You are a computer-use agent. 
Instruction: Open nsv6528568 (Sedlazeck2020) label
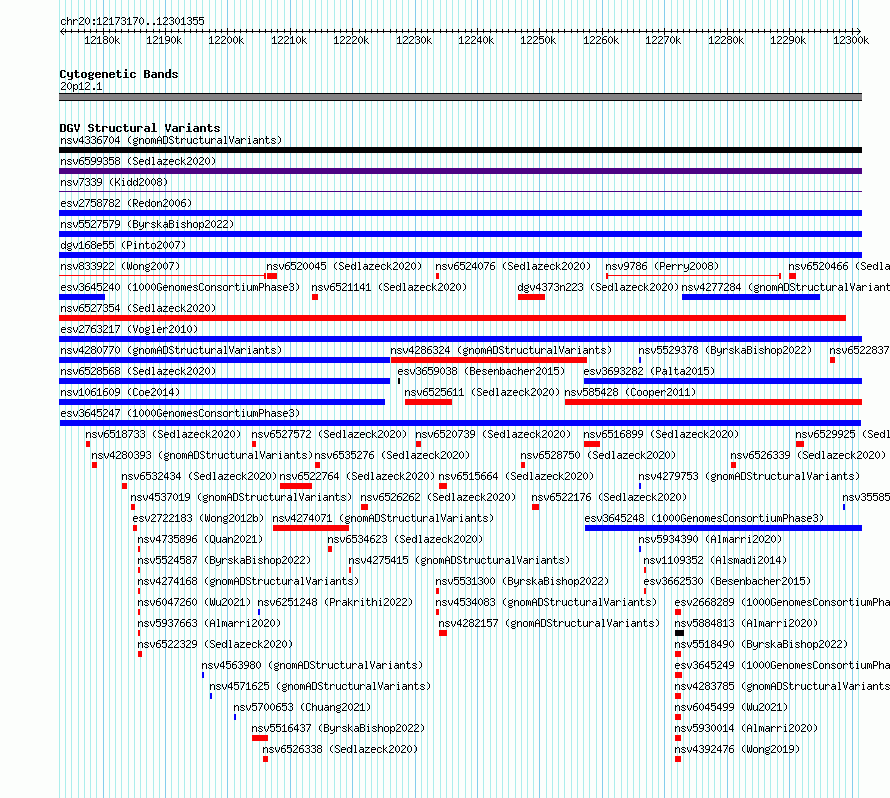click(x=138, y=371)
